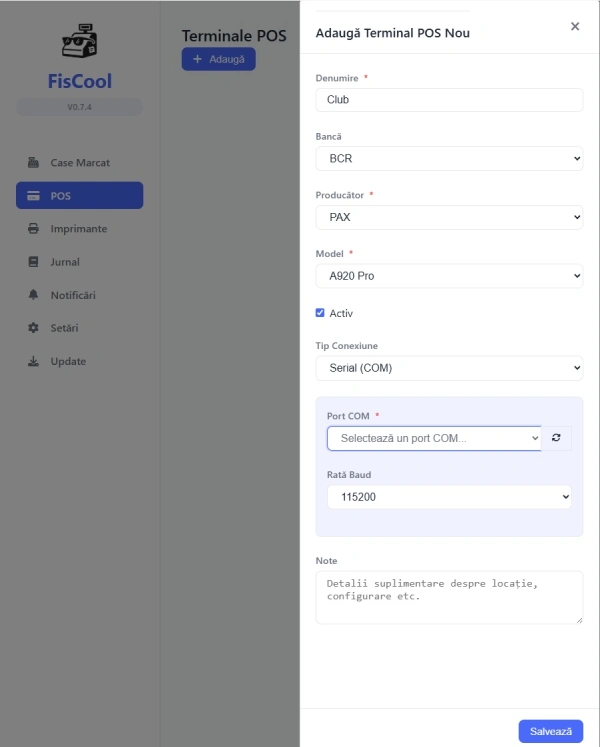This screenshot has width=600, height=747.
Task: Click the Jurnal book icon
Action: [33, 262]
